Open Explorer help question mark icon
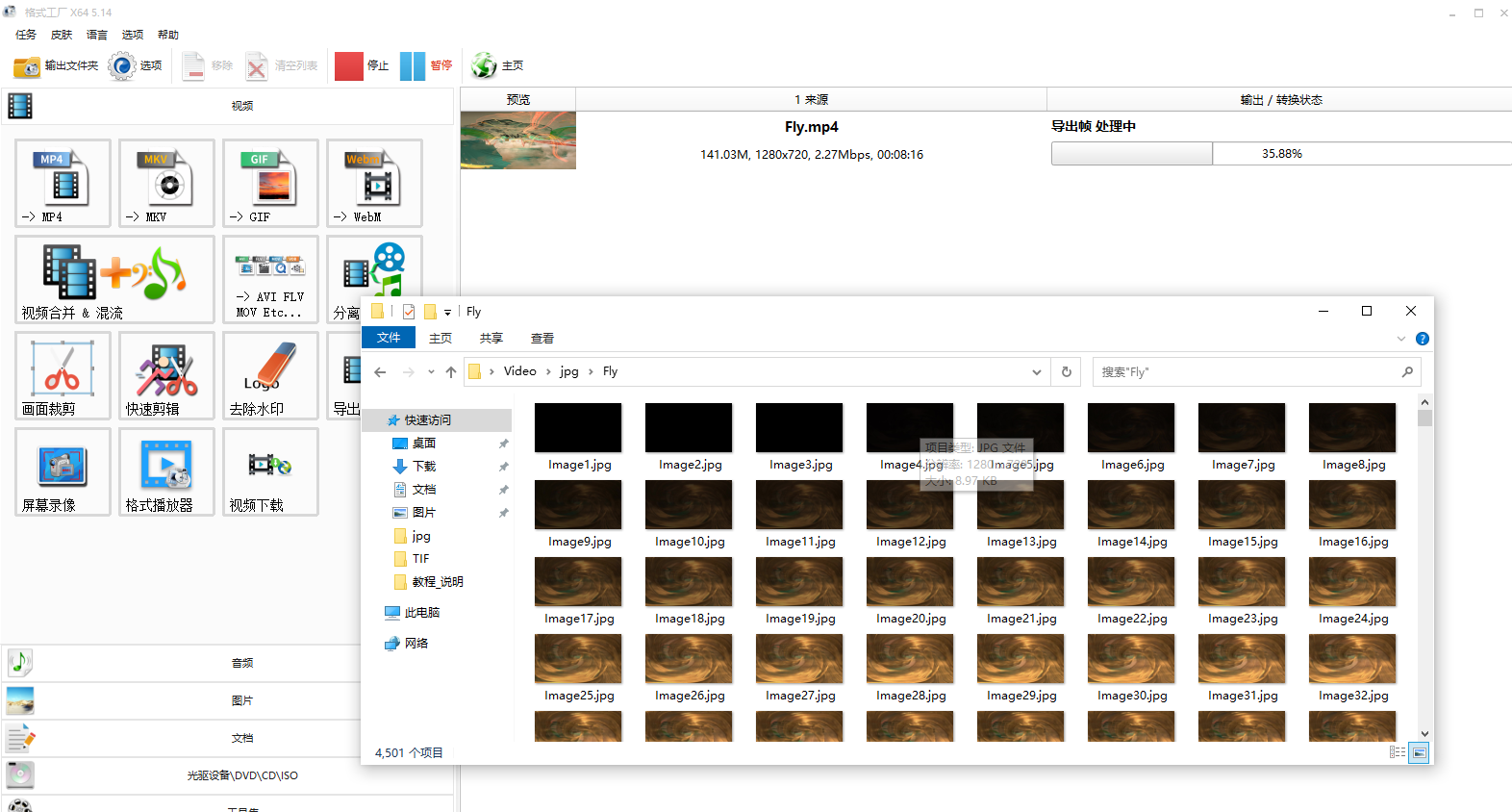1512x812 pixels. pyautogui.click(x=1423, y=339)
